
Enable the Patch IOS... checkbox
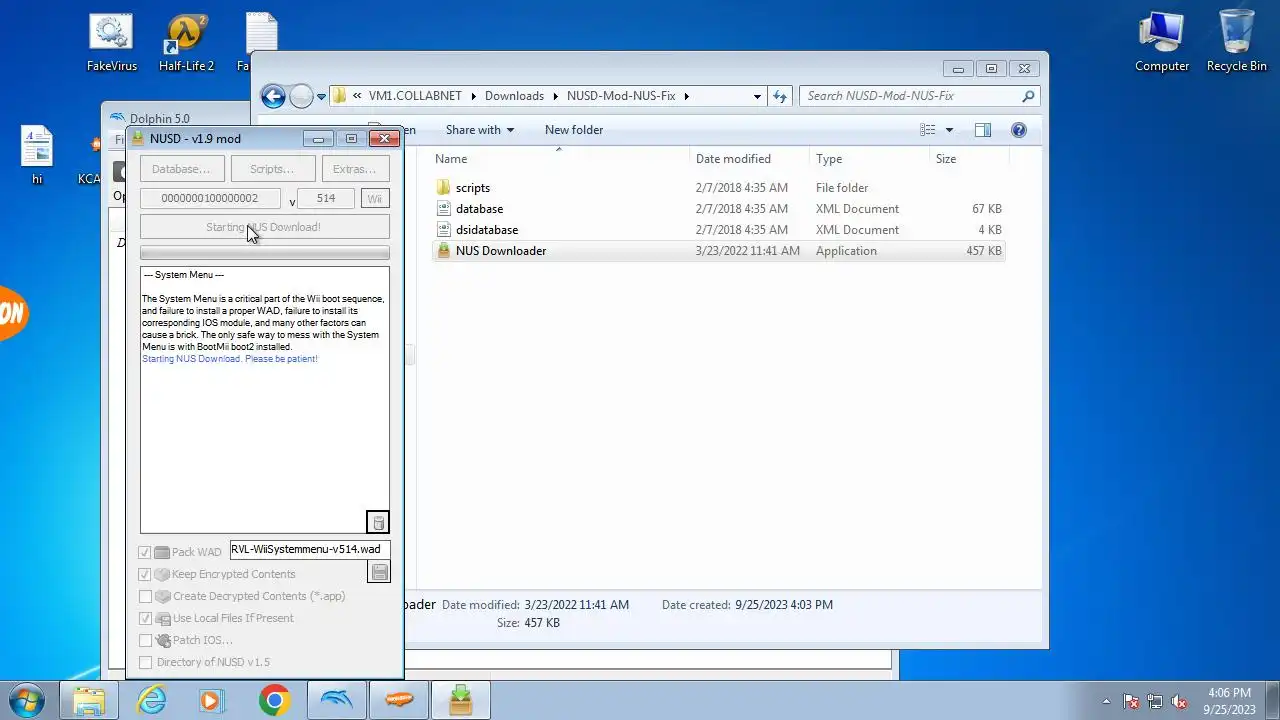tap(145, 640)
